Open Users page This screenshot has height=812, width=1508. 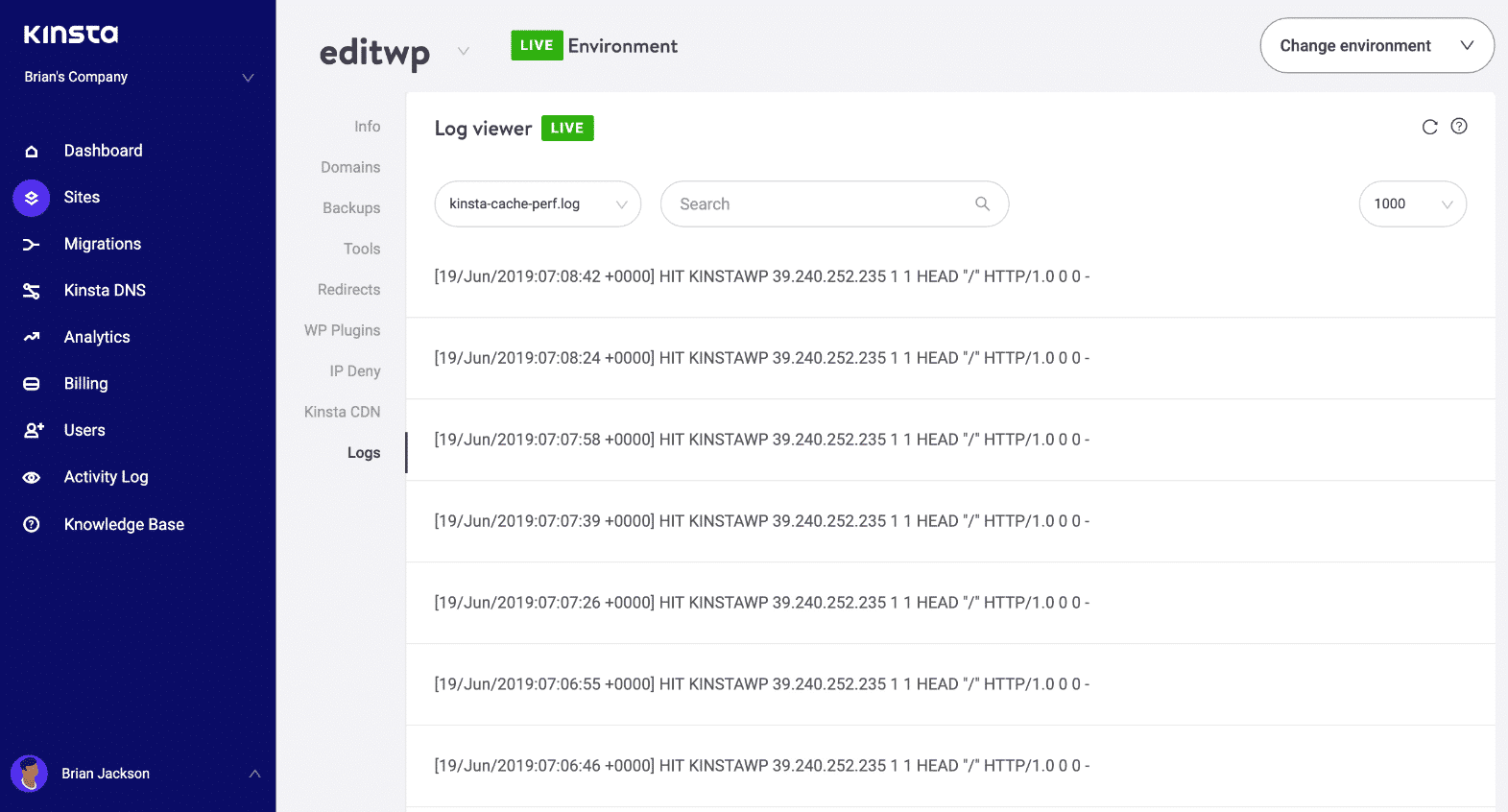(x=84, y=430)
